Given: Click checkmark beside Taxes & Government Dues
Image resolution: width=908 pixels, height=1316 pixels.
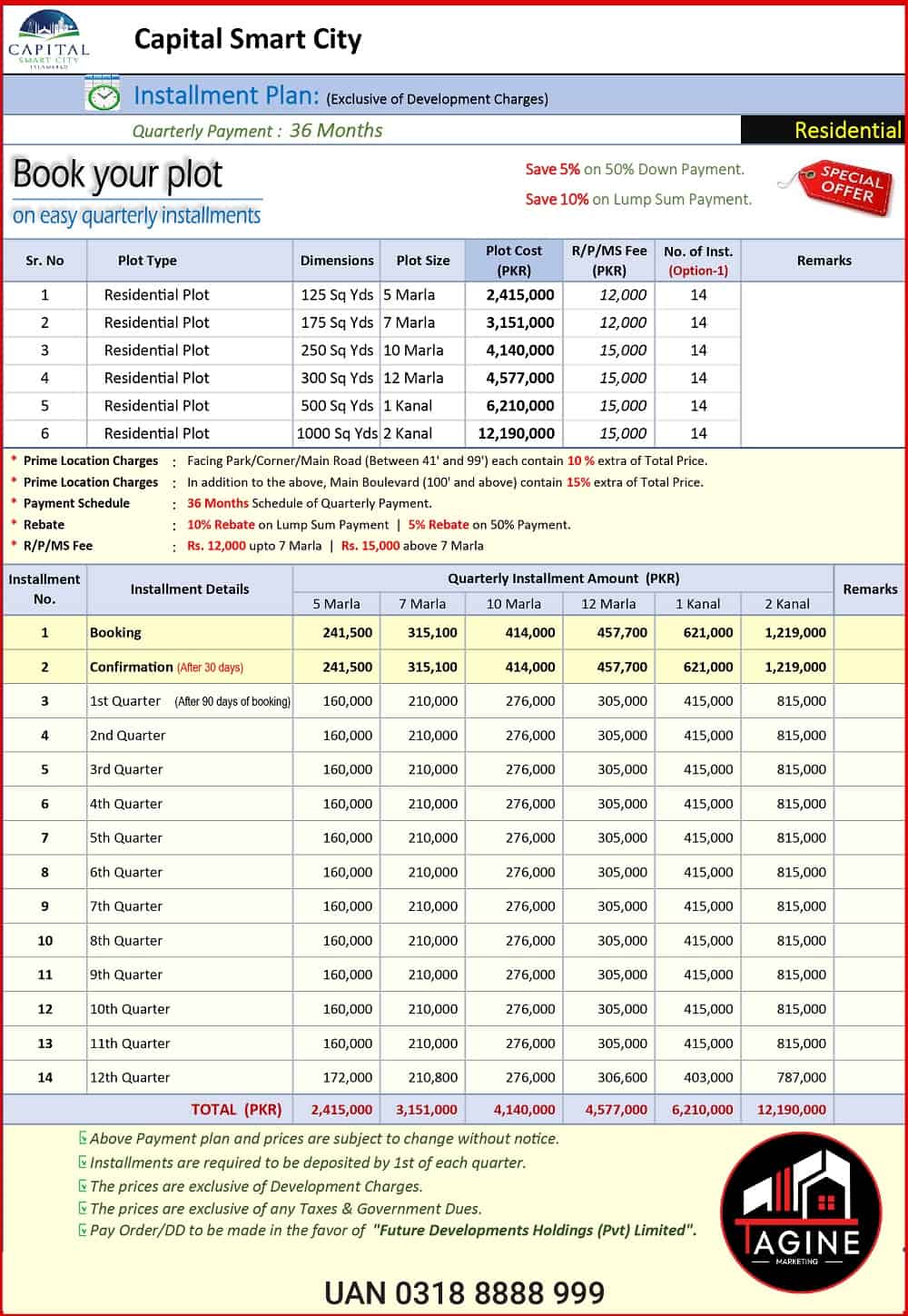Looking at the screenshot, I should tap(84, 1208).
